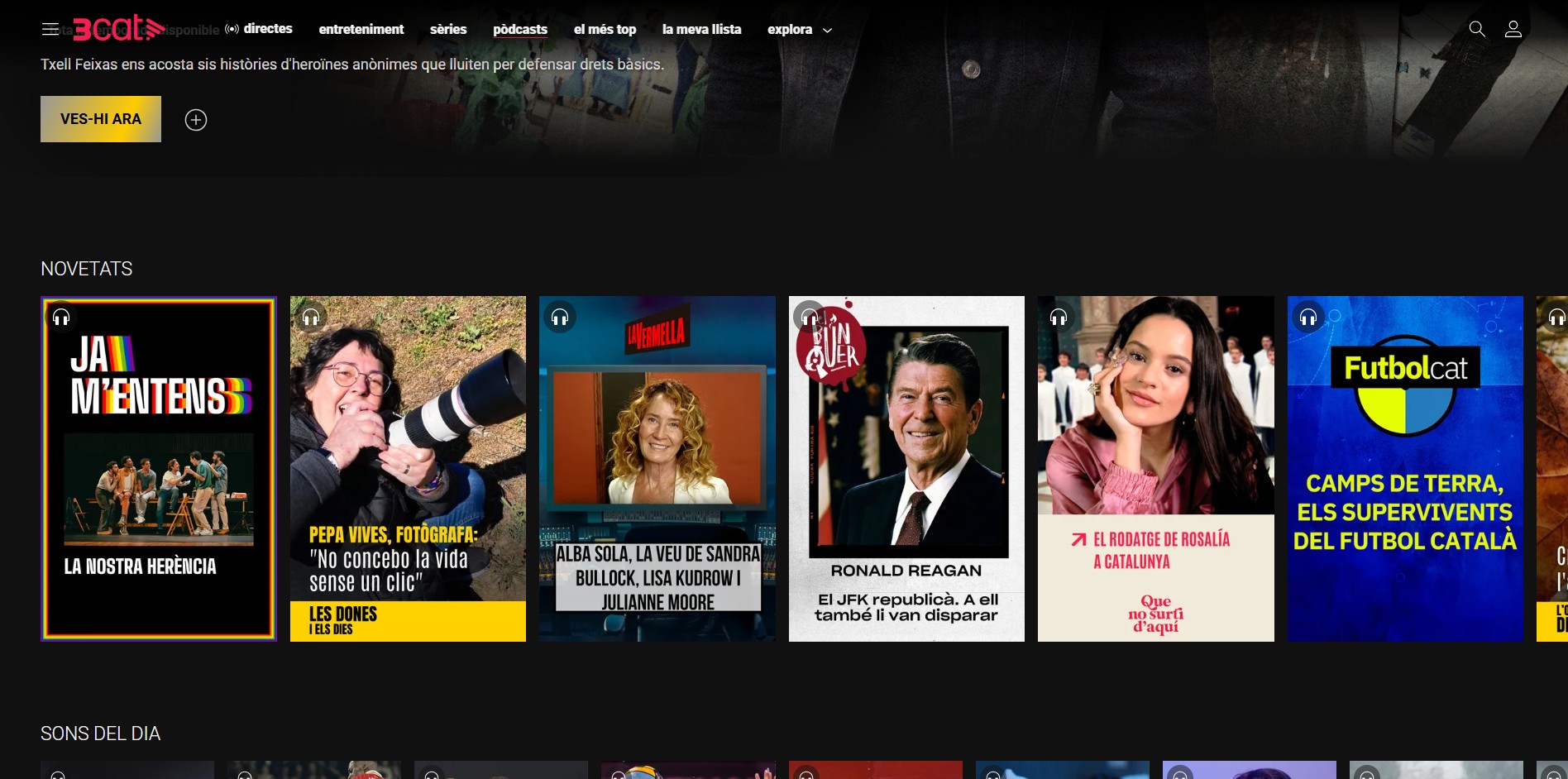Click headphones icon on La Vermella card
This screenshot has height=779, width=1568.
click(x=560, y=318)
